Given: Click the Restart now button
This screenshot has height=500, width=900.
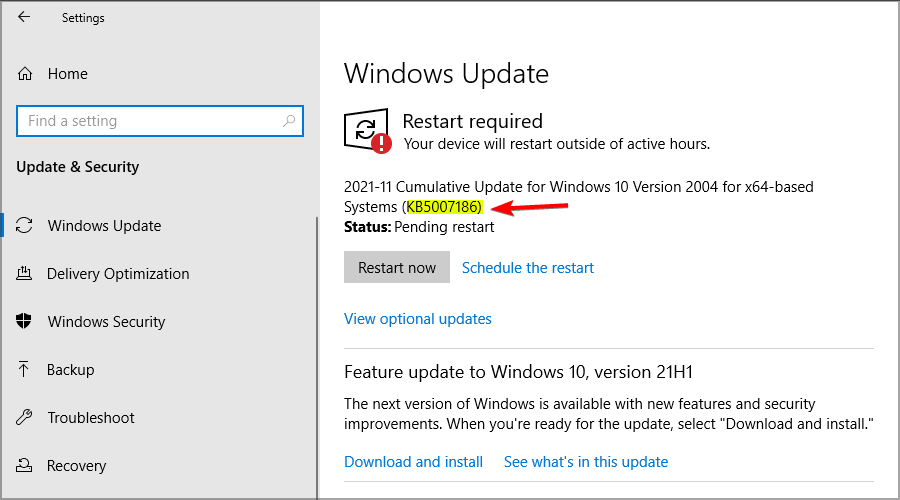Looking at the screenshot, I should [x=397, y=267].
